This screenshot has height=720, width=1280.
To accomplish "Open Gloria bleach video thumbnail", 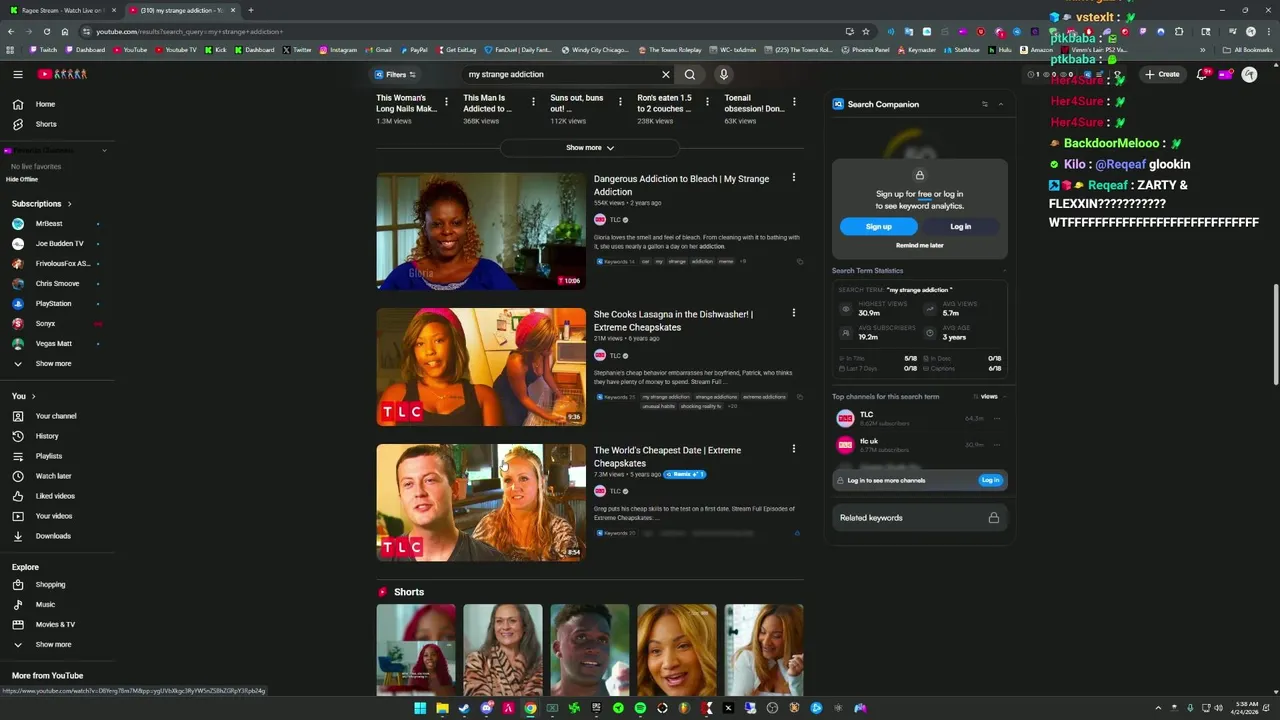I will [481, 231].
